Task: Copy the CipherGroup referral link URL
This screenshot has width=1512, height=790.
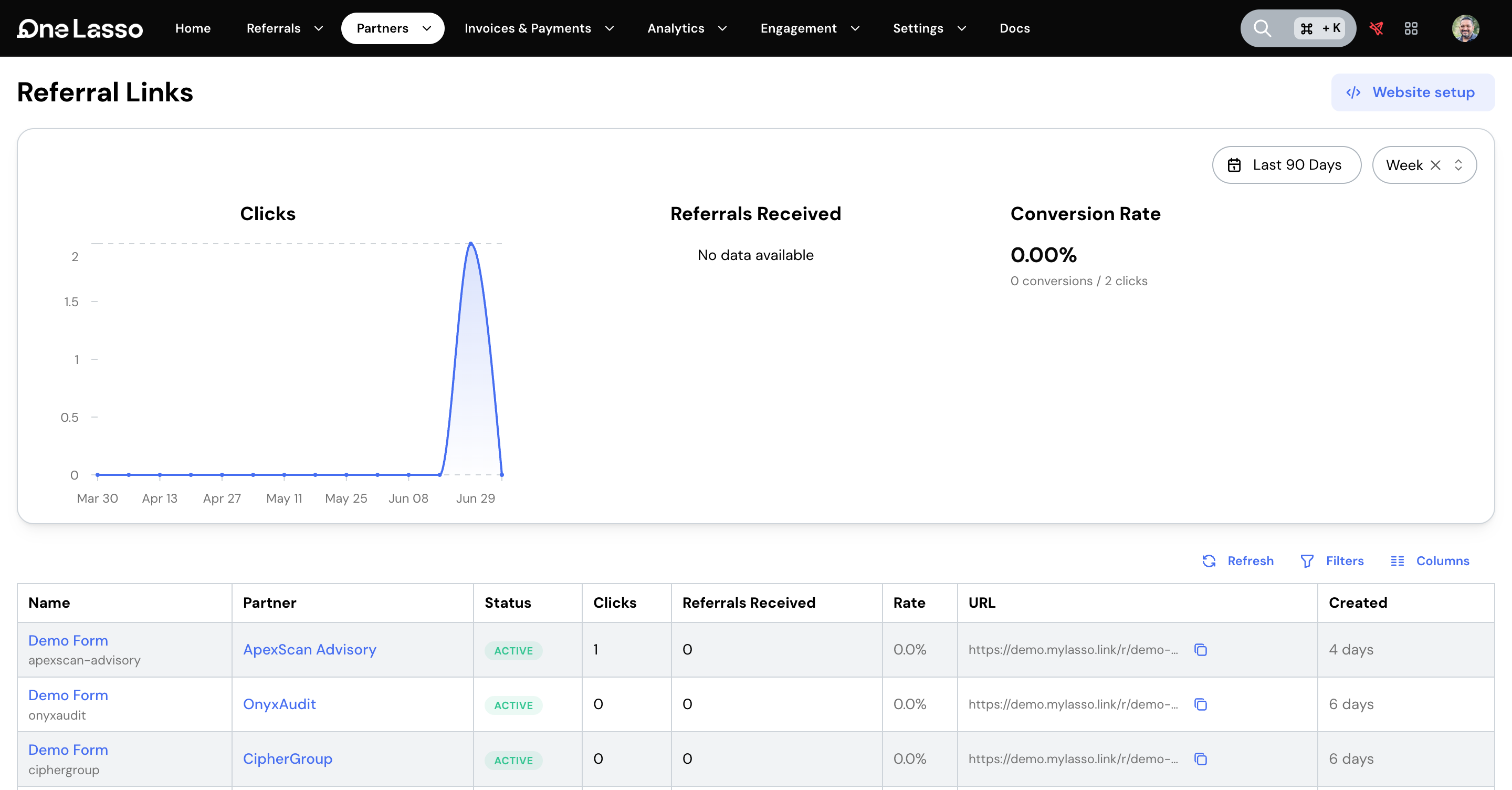Action: 1200,759
